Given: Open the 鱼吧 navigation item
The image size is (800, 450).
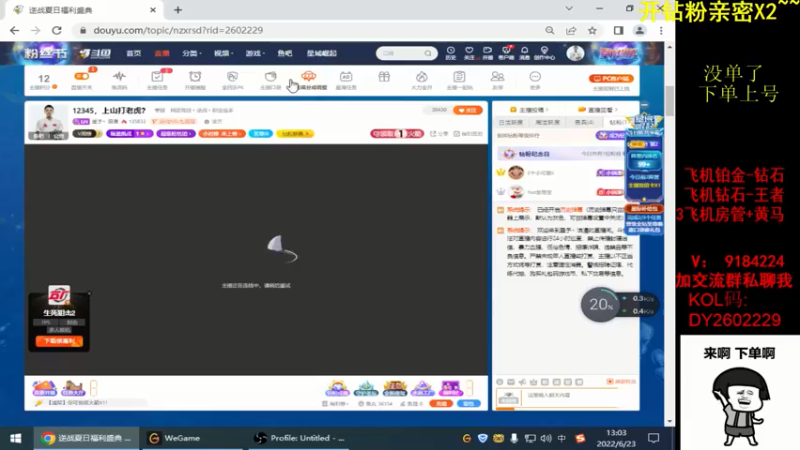Looking at the screenshot, I should pyautogui.click(x=285, y=53).
